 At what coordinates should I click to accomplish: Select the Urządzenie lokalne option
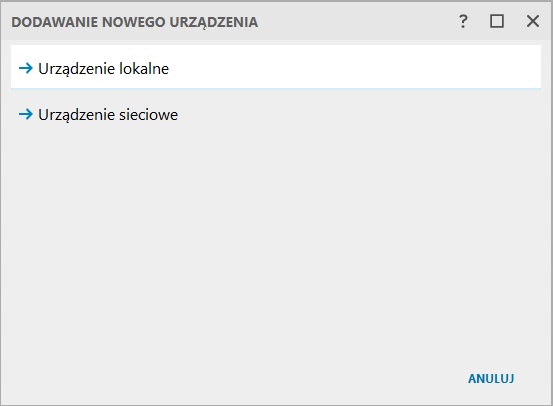pyautogui.click(x=276, y=67)
